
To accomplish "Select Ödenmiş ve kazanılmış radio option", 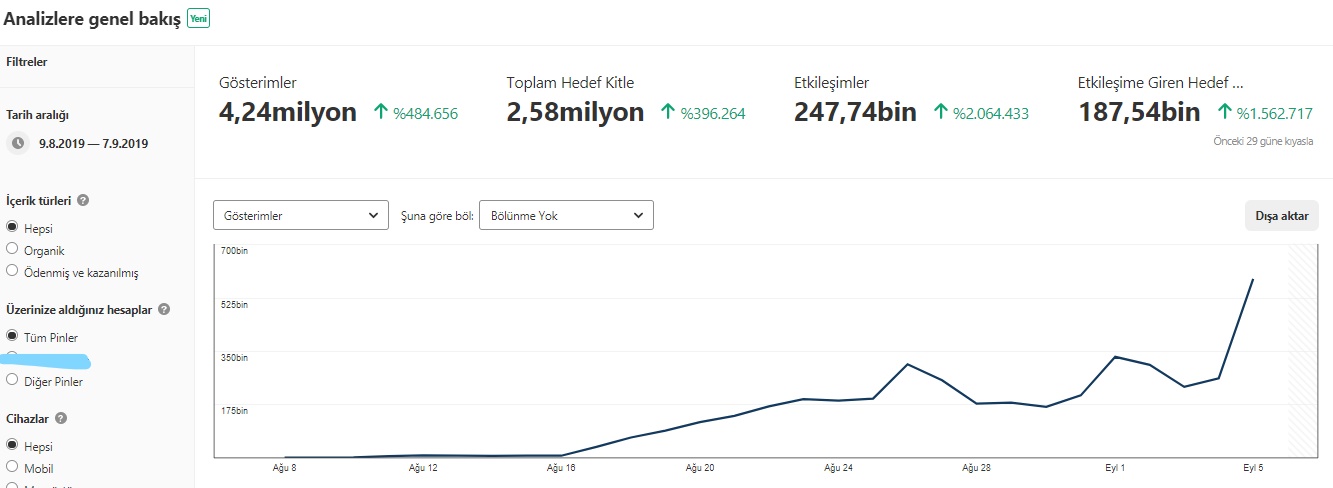I will (x=12, y=271).
